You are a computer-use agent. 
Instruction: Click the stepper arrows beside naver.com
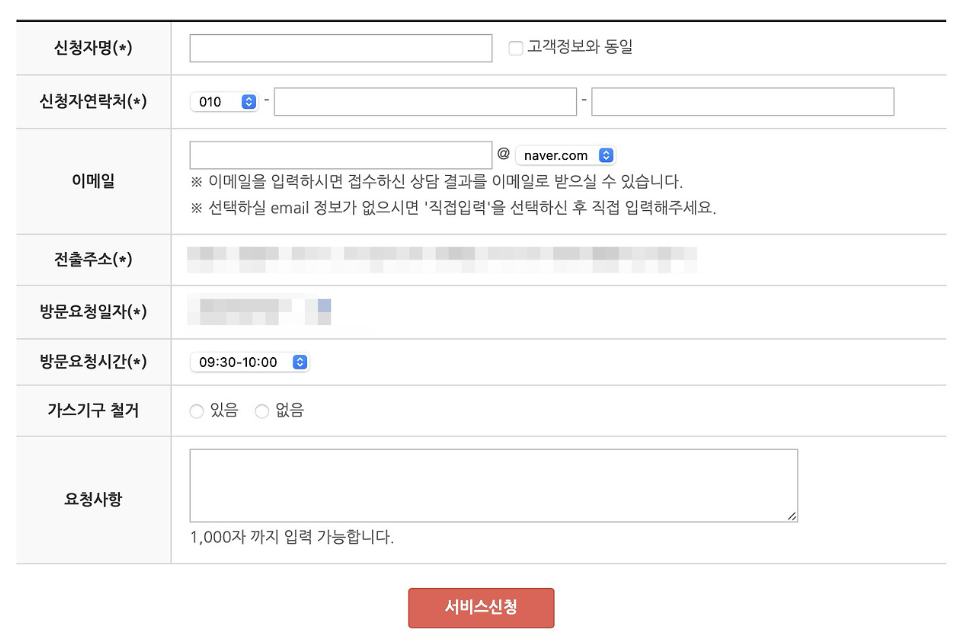[x=604, y=155]
